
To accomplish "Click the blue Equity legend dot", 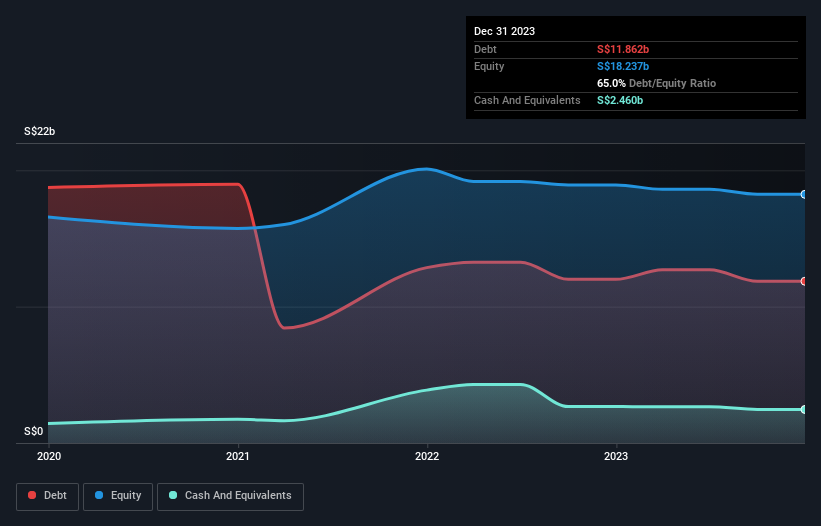I will (x=99, y=495).
